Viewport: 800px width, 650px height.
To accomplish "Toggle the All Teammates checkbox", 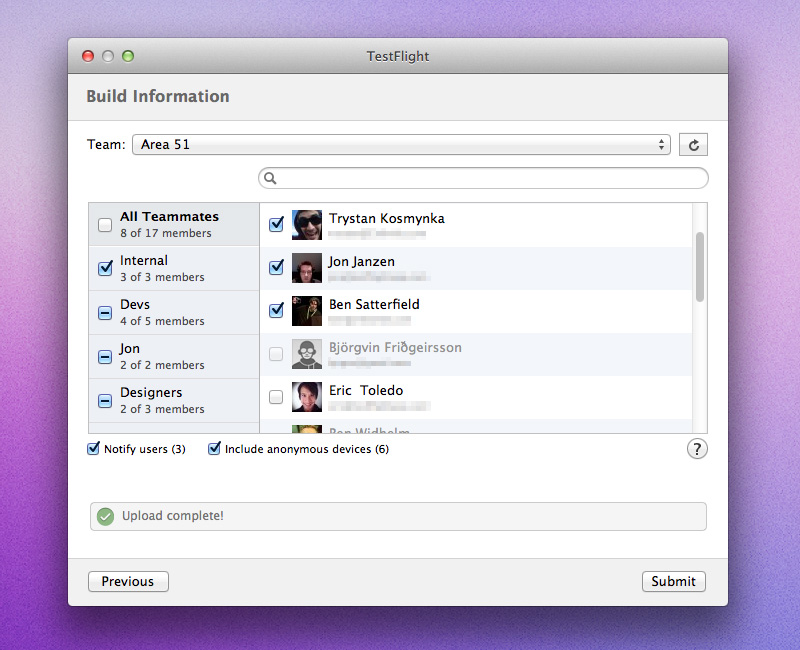I will coord(105,224).
